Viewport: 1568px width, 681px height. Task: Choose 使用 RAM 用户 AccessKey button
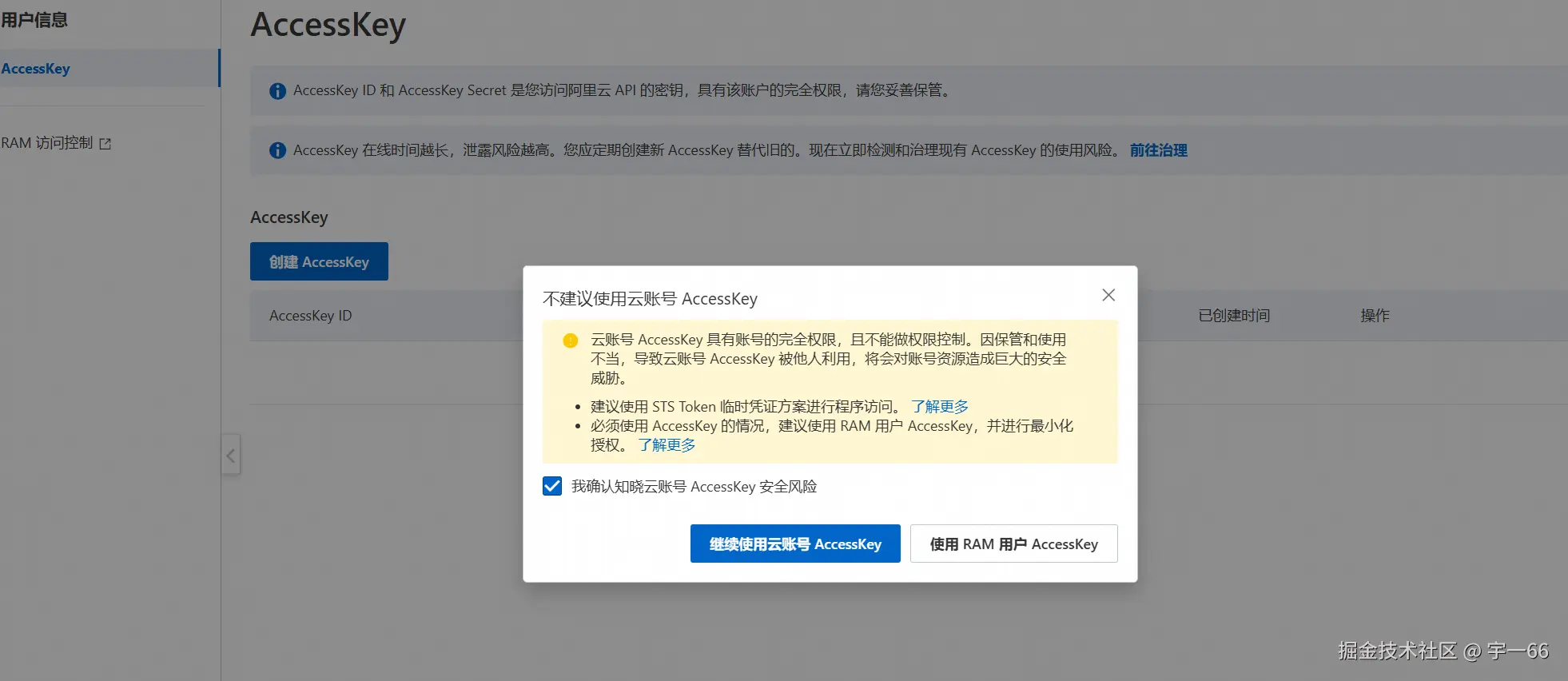(1013, 544)
